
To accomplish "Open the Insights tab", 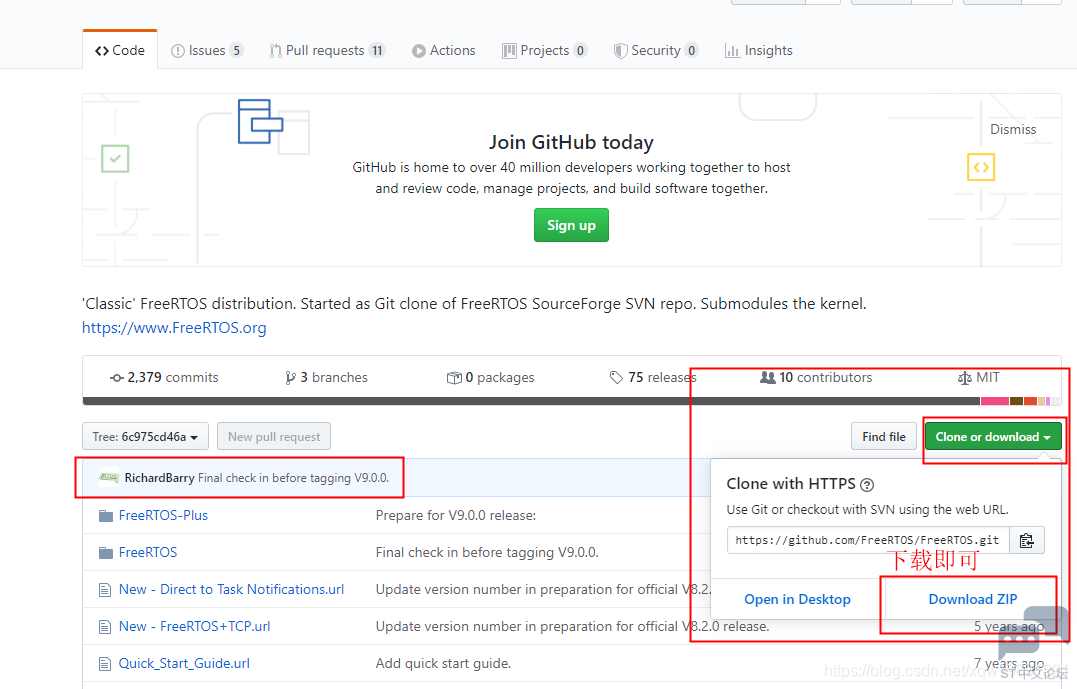I will [x=759, y=50].
